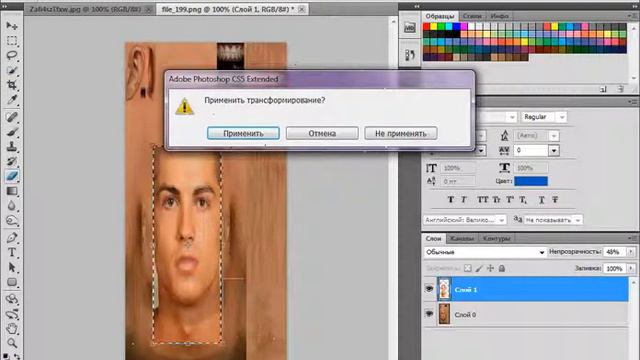This screenshot has width=640, height=360.
Task: Toggle Faux Italic text style
Action: [464, 200]
